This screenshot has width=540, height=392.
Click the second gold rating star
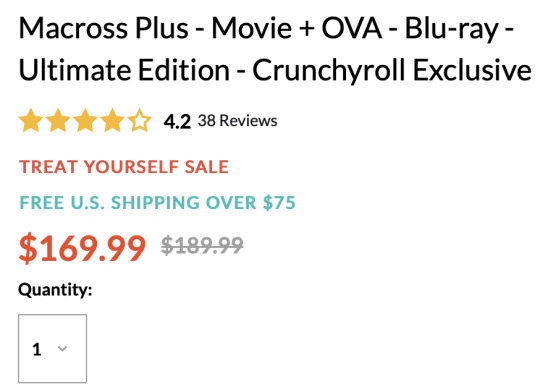pyautogui.click(x=58, y=121)
